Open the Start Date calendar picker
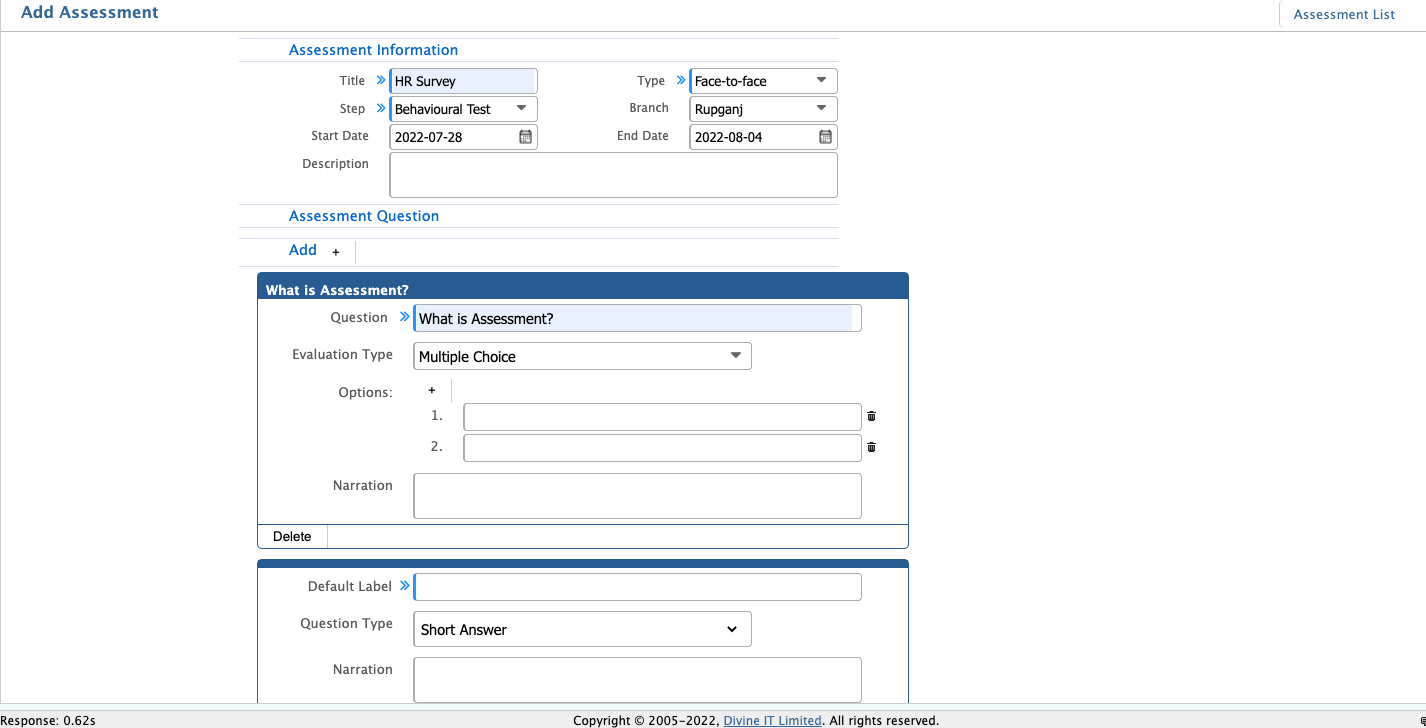 coord(525,136)
